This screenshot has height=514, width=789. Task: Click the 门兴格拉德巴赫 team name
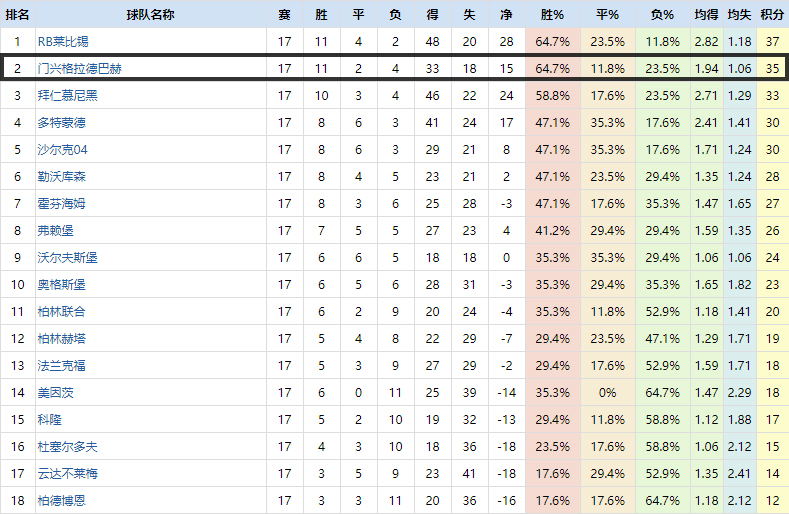tap(80, 69)
